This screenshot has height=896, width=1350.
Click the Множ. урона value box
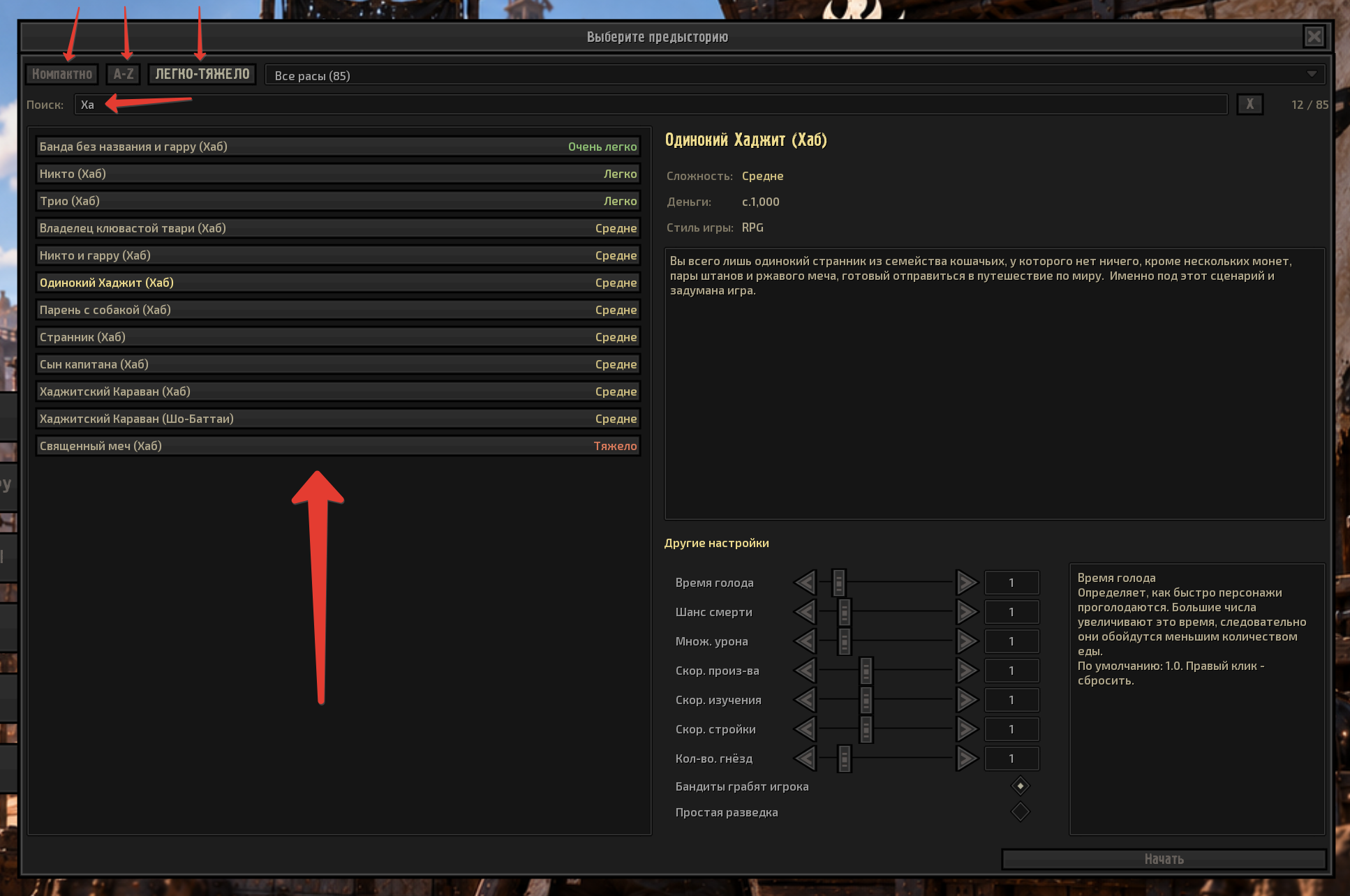point(1011,641)
